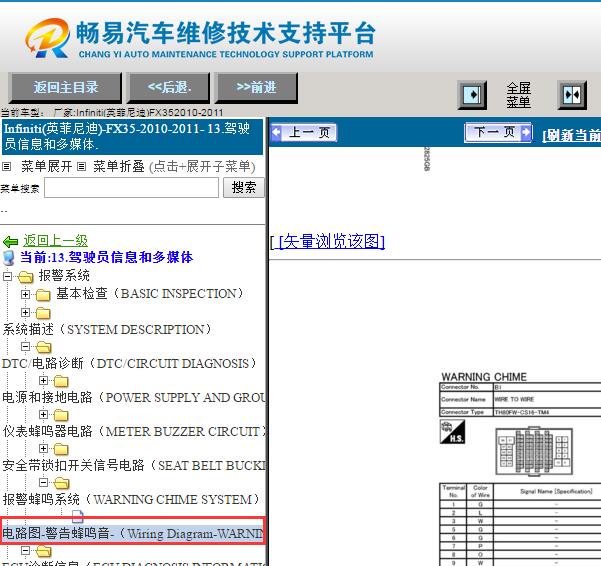601x566 pixels.
Task: Open 基本检查 (BASIC INSPECTION) item
Action: click(x=150, y=294)
